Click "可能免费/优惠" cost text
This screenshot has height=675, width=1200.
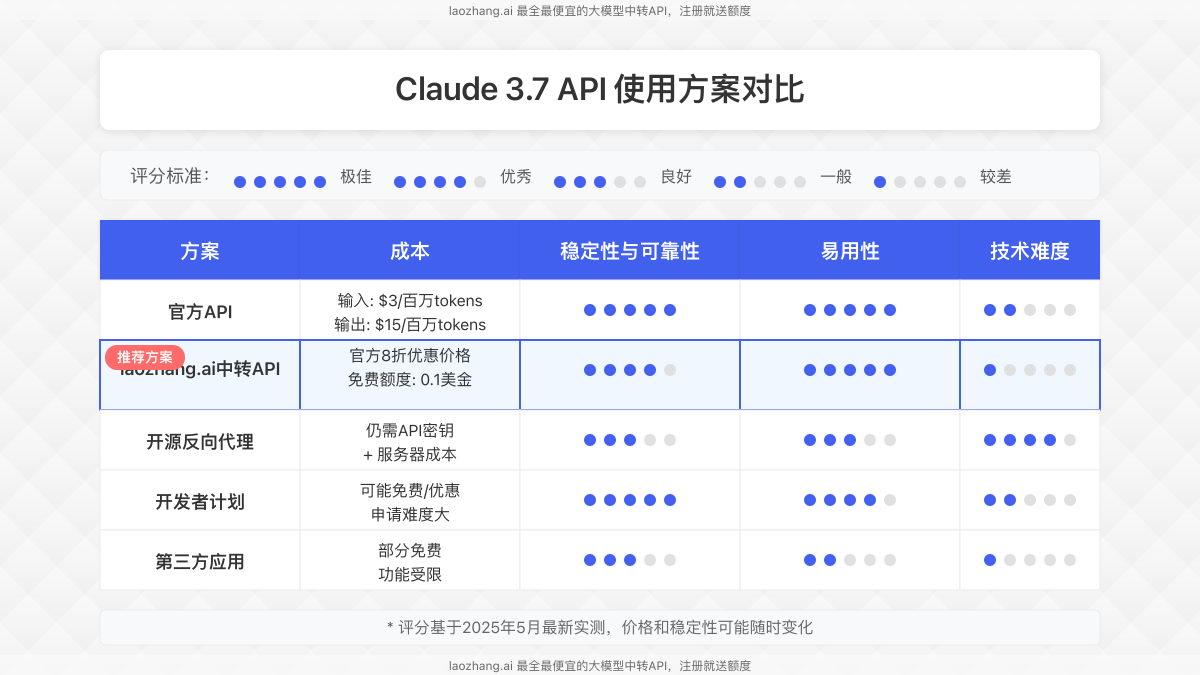410,490
